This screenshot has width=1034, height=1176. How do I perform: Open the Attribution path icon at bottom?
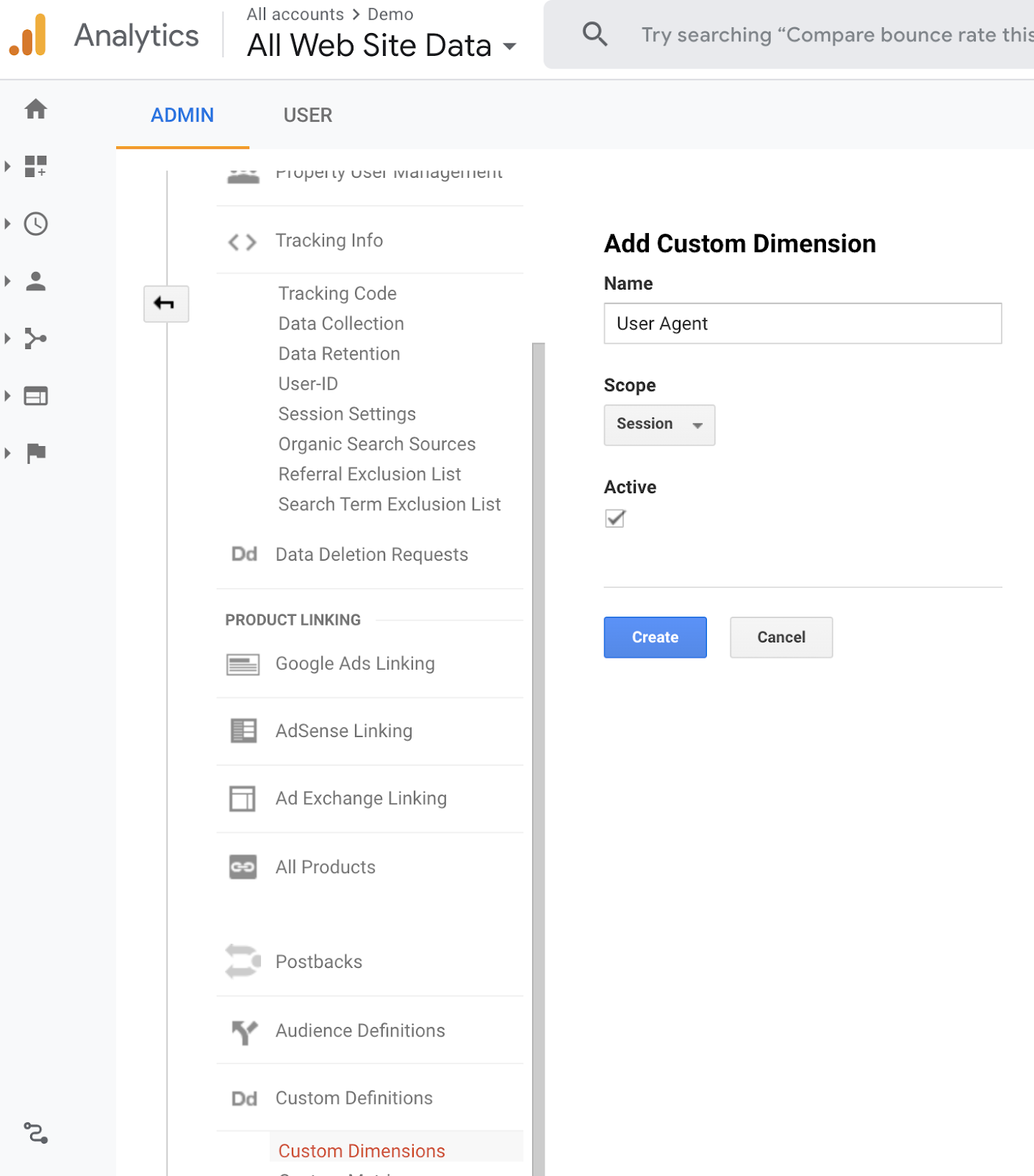[x=35, y=1133]
